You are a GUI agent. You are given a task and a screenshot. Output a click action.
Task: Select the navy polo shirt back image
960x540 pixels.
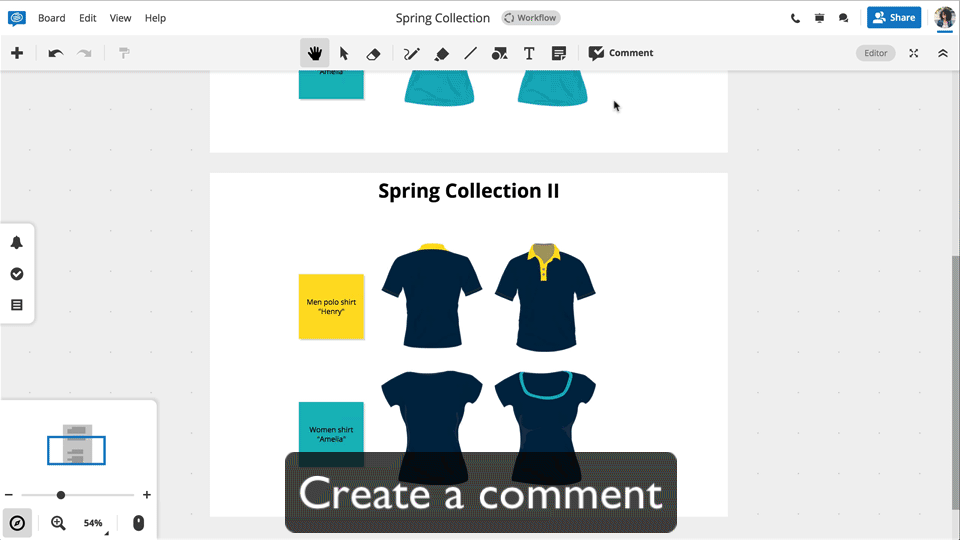tap(432, 296)
